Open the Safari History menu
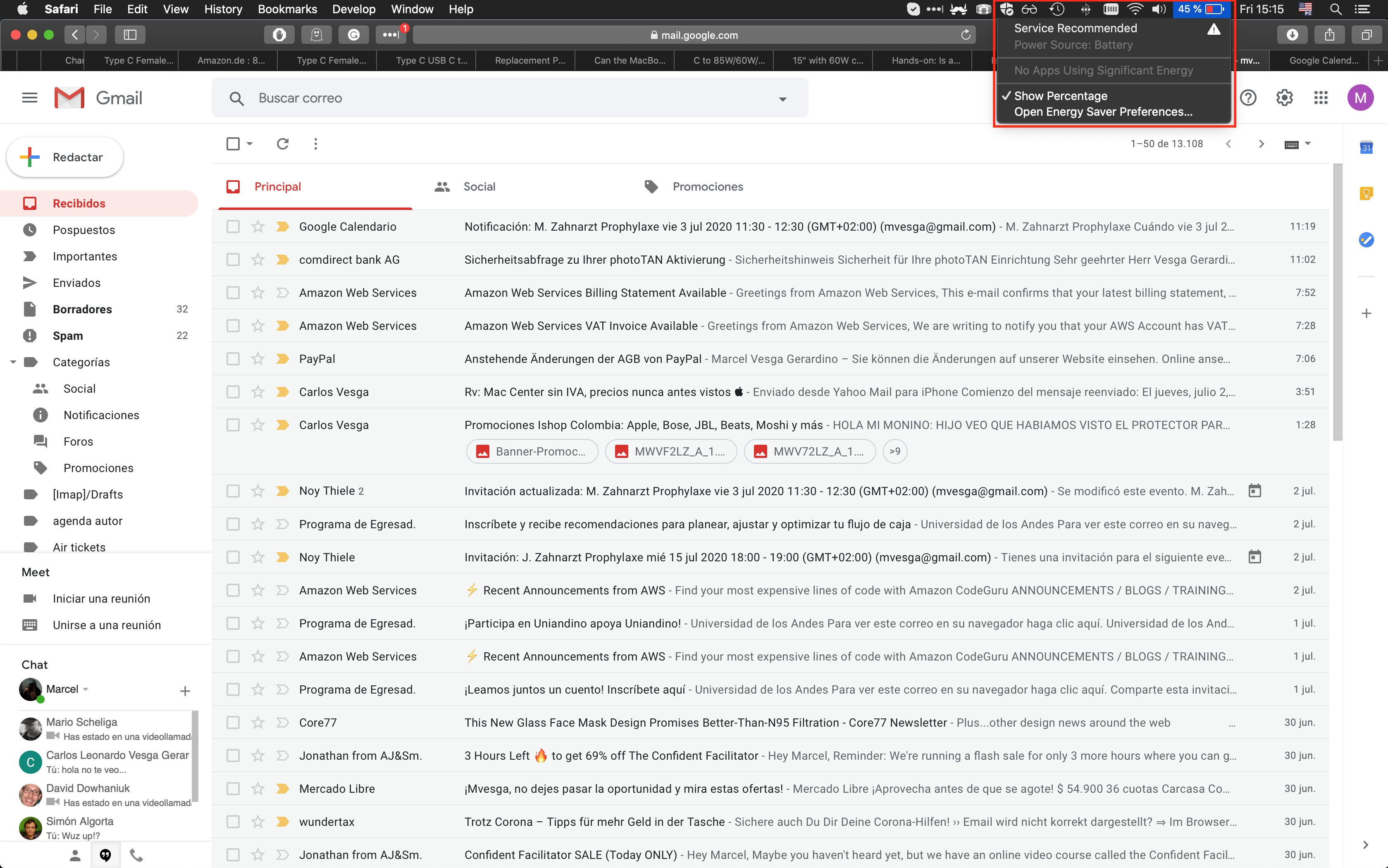Image resolution: width=1388 pixels, height=868 pixels. click(223, 9)
